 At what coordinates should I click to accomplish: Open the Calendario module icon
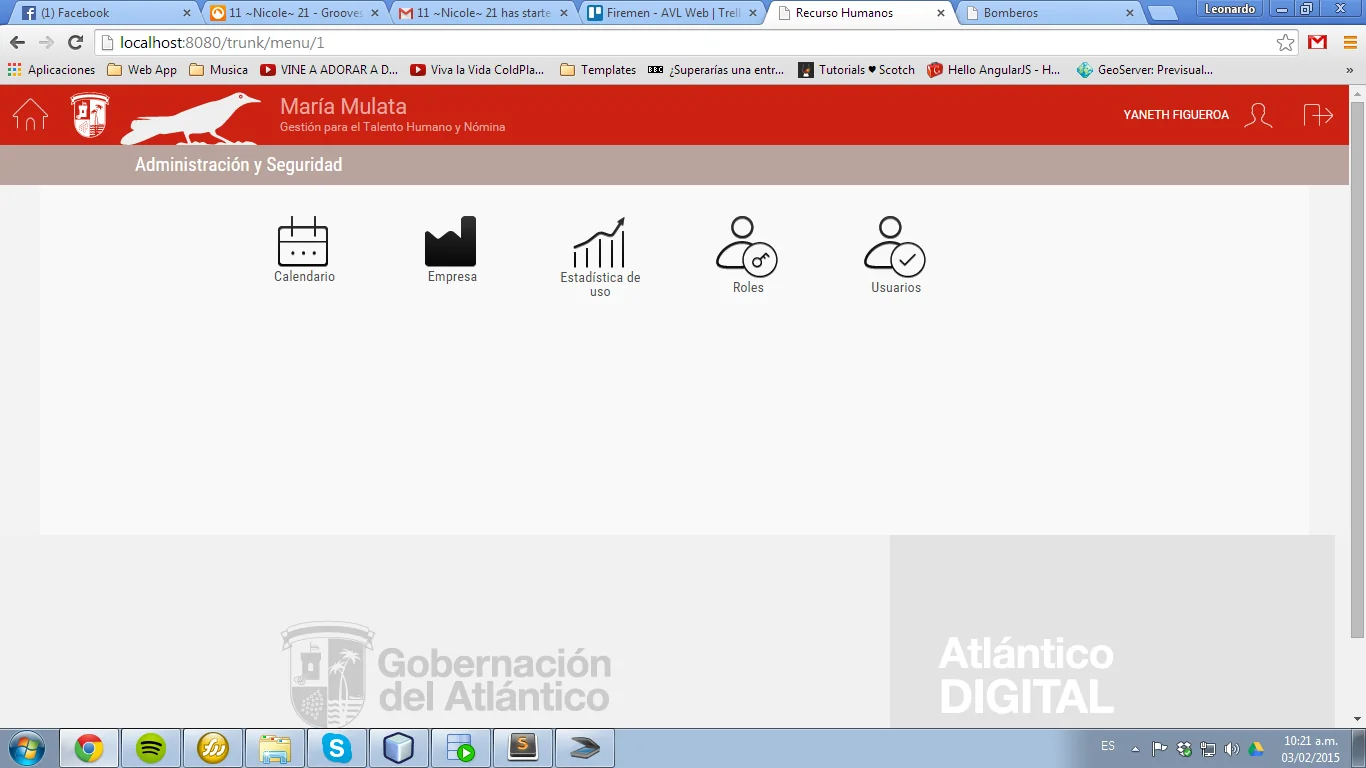303,241
